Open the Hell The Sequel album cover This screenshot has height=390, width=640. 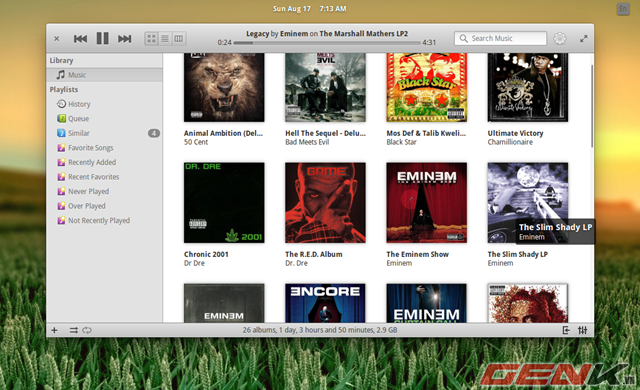click(x=325, y=87)
